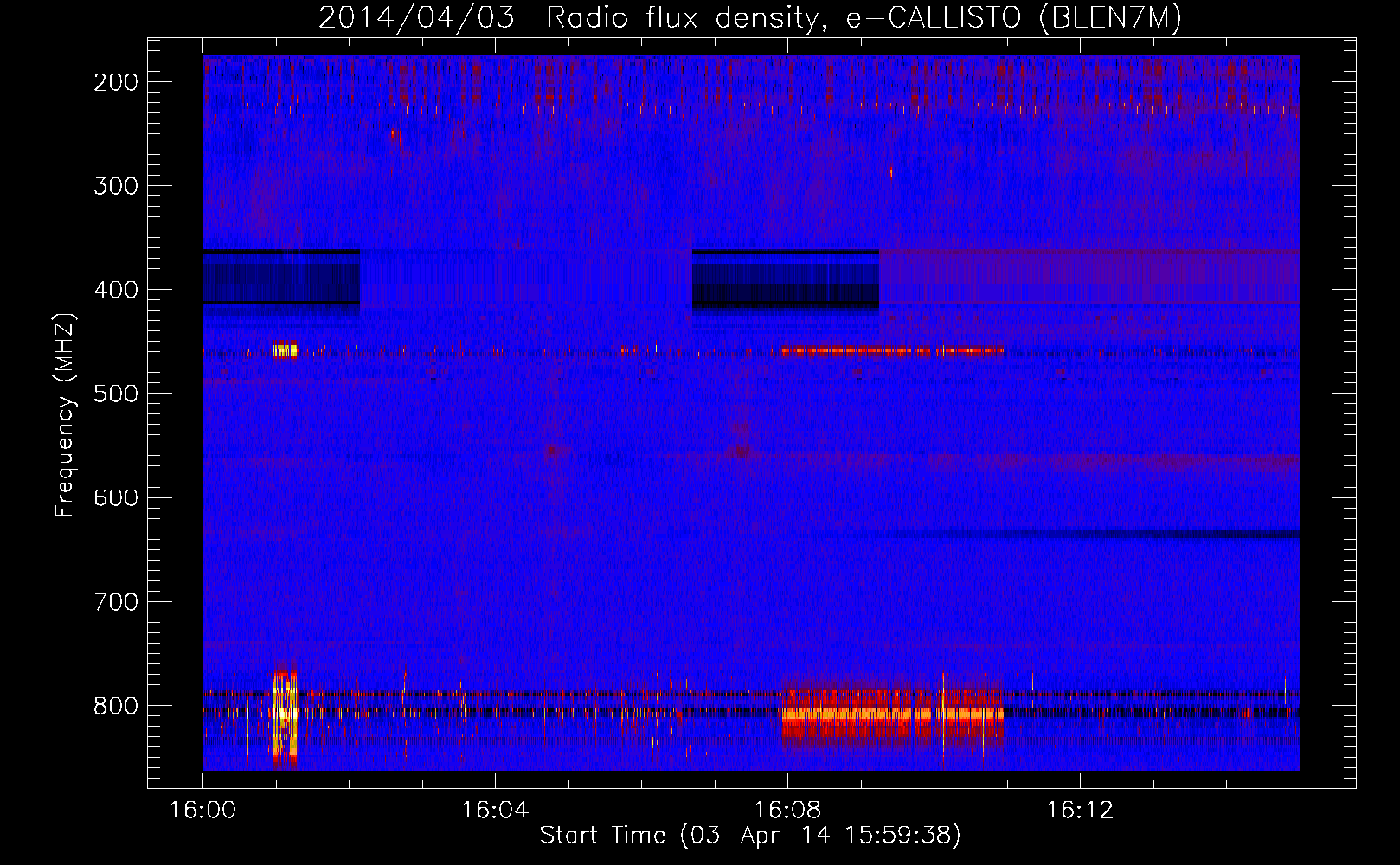The height and width of the screenshot is (865, 1400).
Task: Click the '700' frequency tick label
Action: coord(116,601)
